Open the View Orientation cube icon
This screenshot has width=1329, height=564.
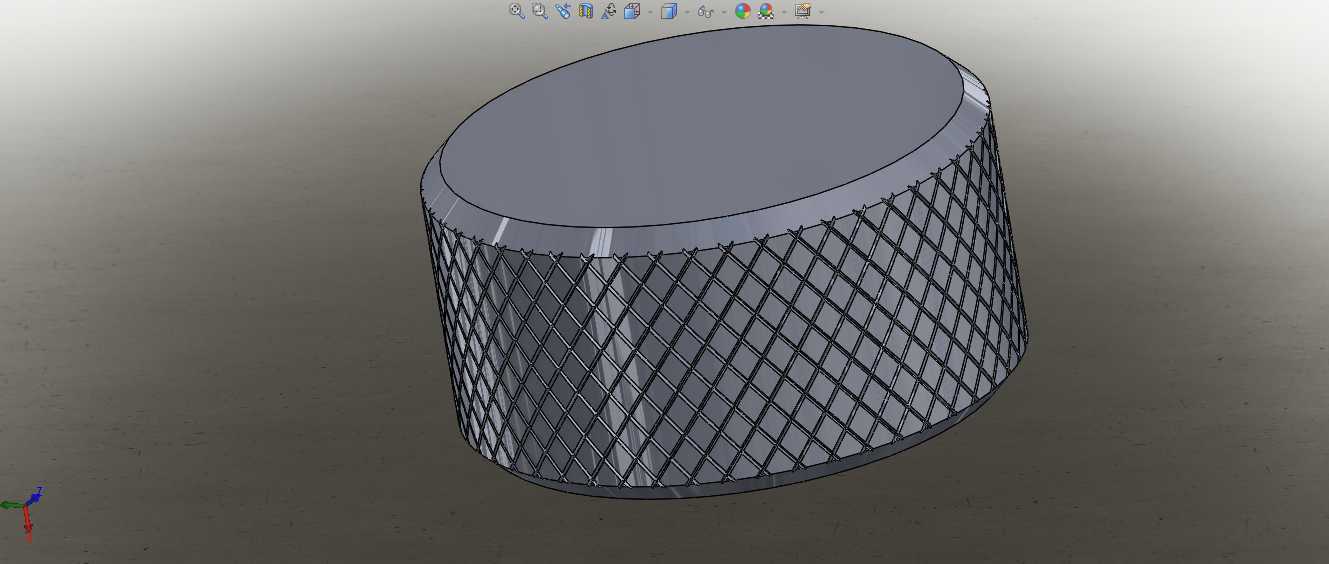click(x=632, y=11)
